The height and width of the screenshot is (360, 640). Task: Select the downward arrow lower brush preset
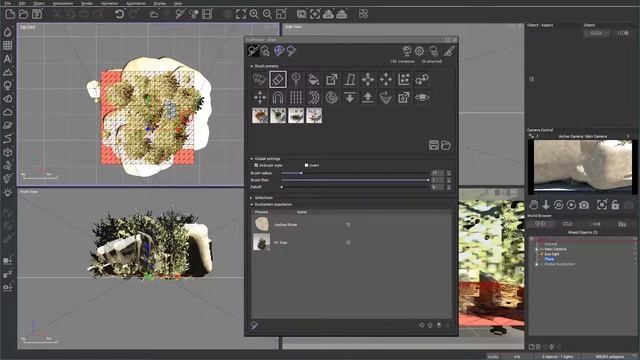click(350, 98)
